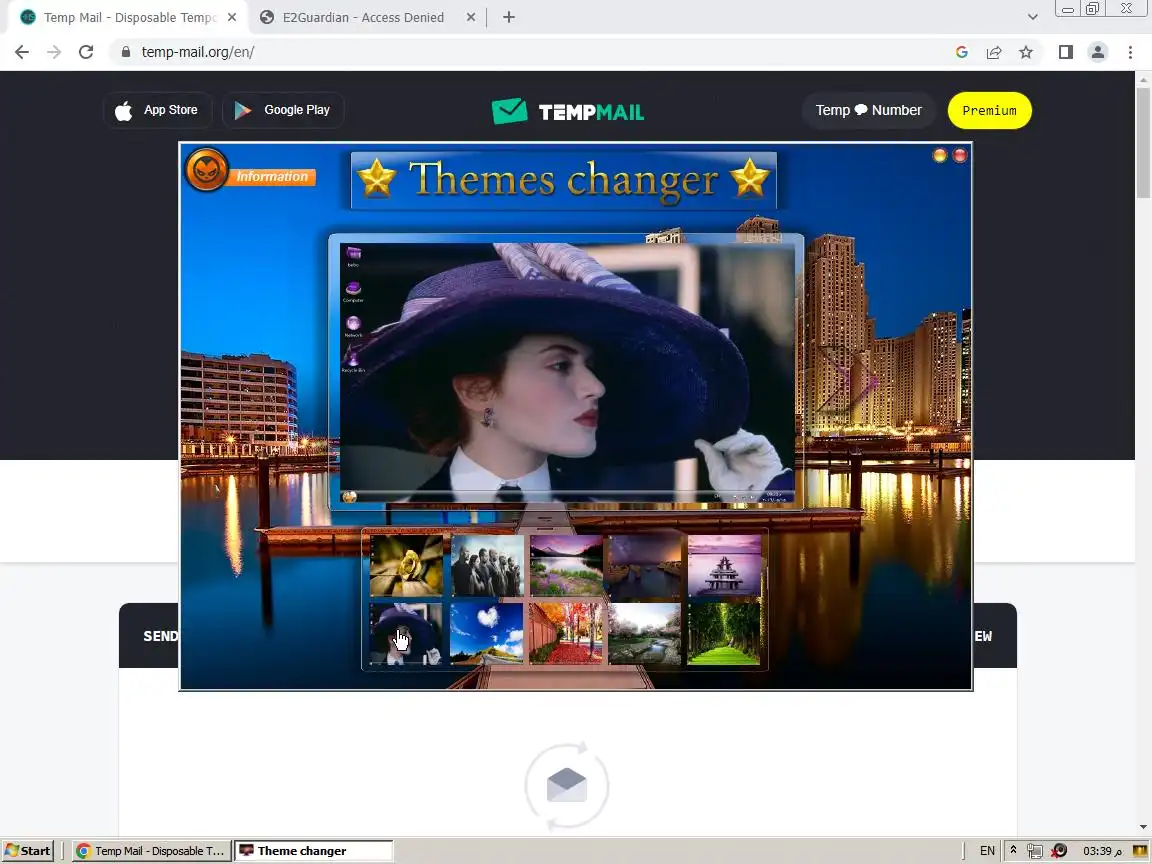Expand the tab search dropdown arrow
The image size is (1152, 864).
click(x=1032, y=17)
